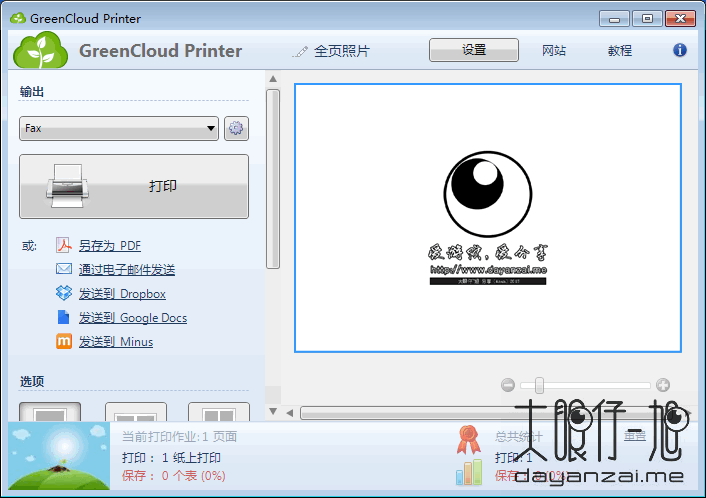The image size is (706, 498).
Task: Click the 打印: 1 纸上打印 text
Action: tap(171, 457)
